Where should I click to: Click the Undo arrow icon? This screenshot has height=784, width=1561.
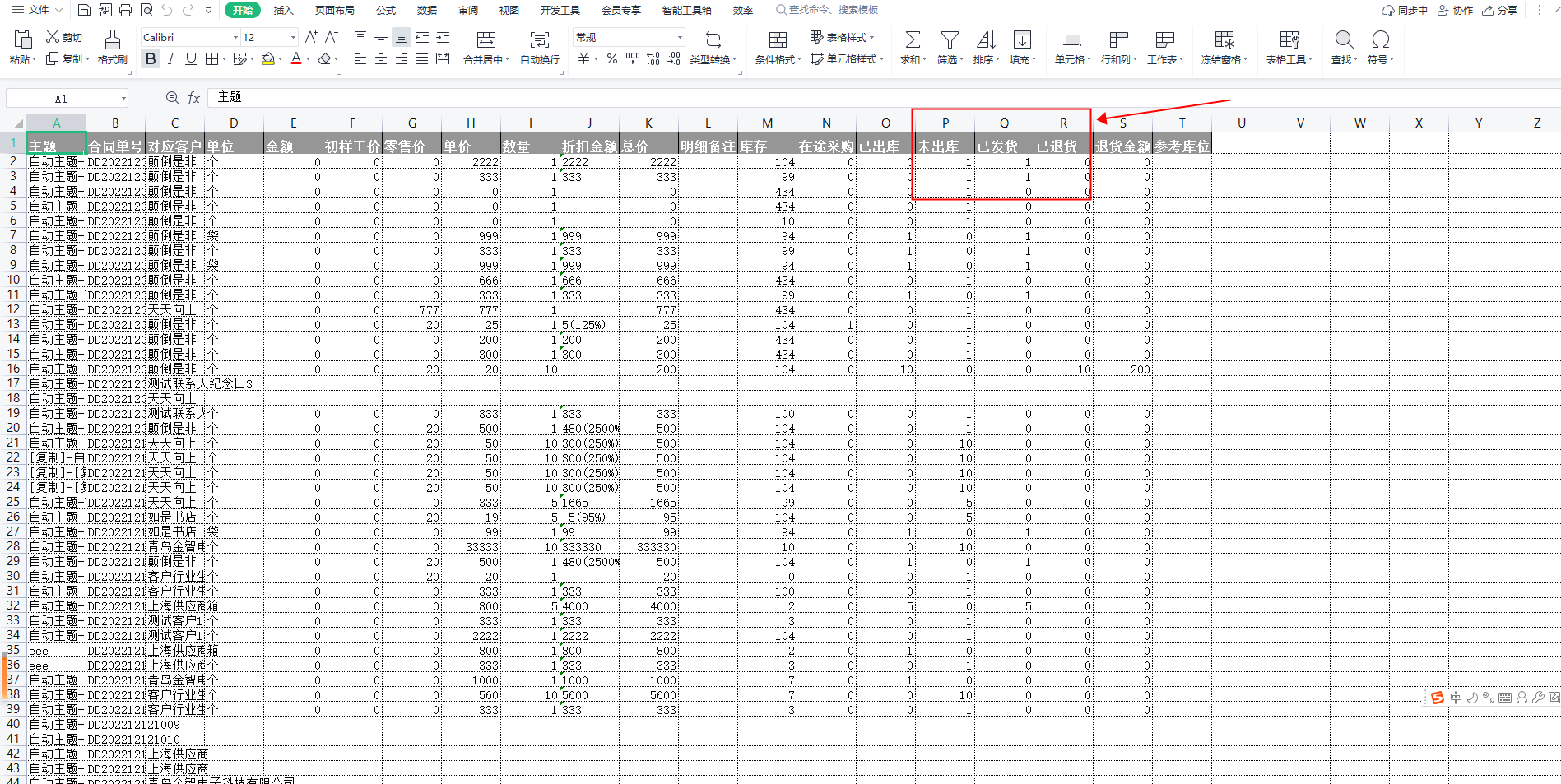pyautogui.click(x=167, y=10)
